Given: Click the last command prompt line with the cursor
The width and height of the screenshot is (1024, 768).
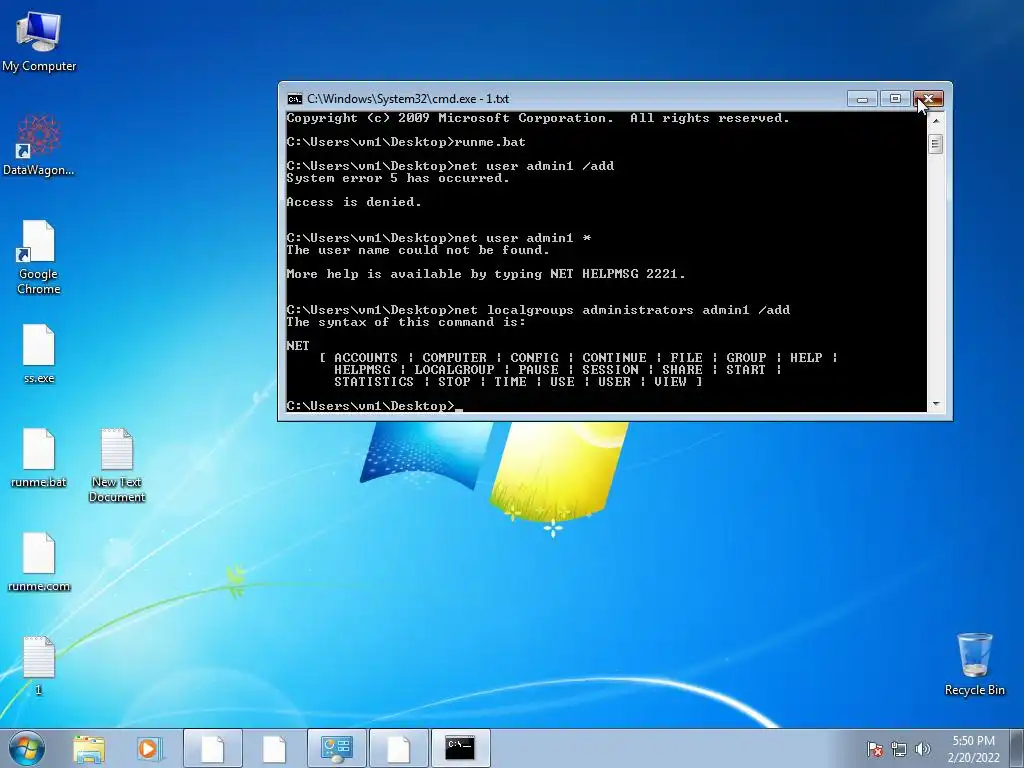Looking at the screenshot, I should (374, 406).
